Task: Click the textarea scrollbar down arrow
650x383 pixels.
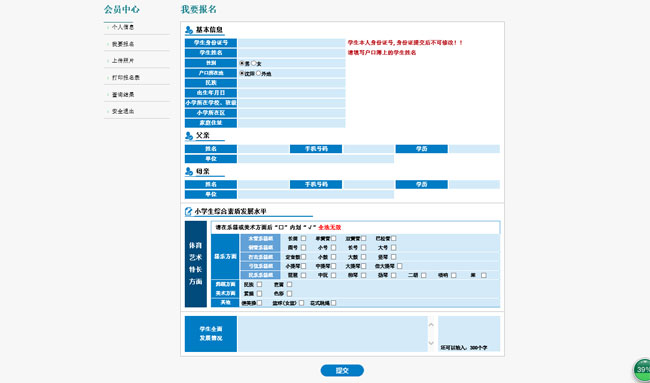Action: pyautogui.click(x=431, y=343)
